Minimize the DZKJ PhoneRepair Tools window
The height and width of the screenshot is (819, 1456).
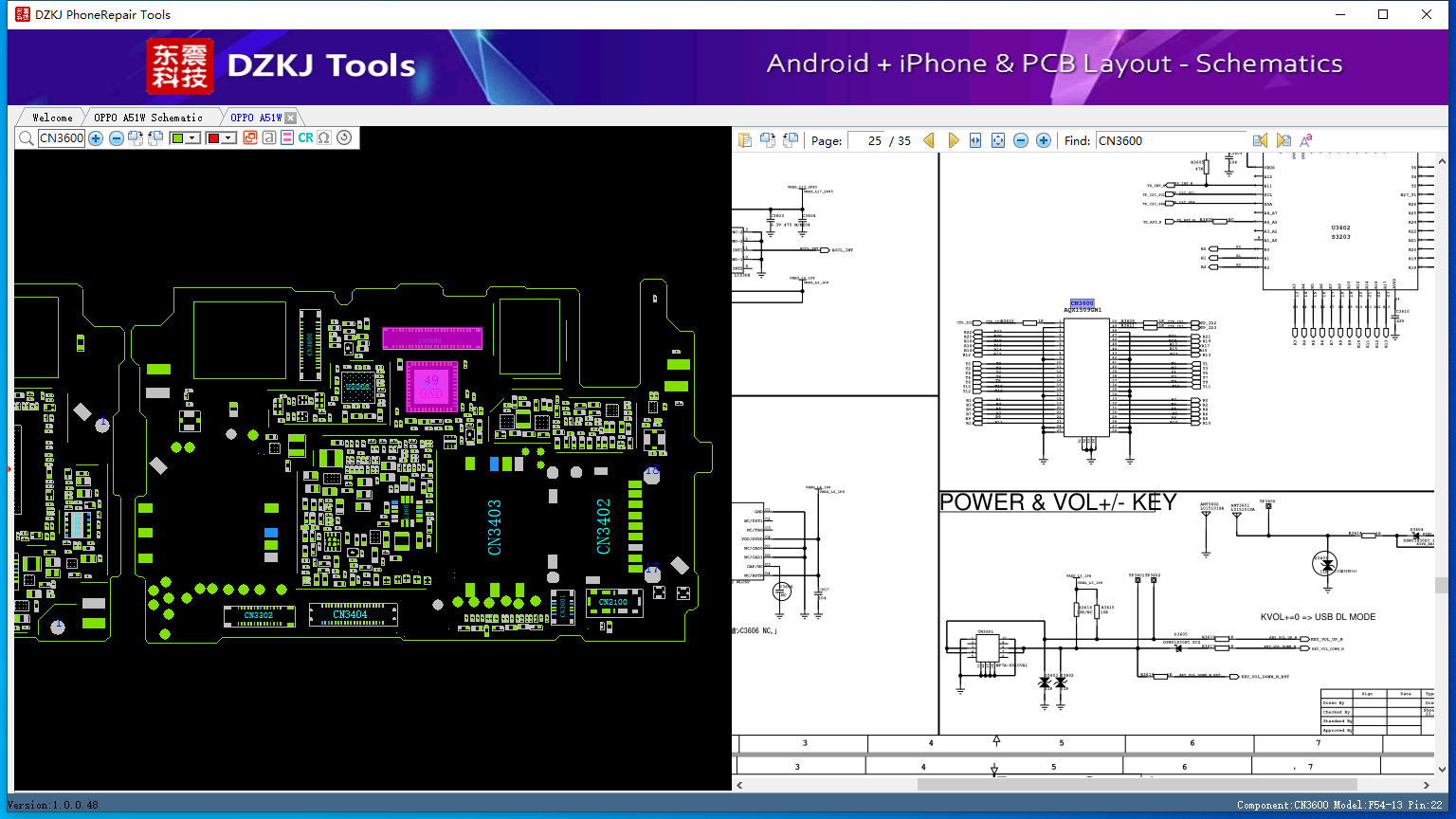point(1340,14)
